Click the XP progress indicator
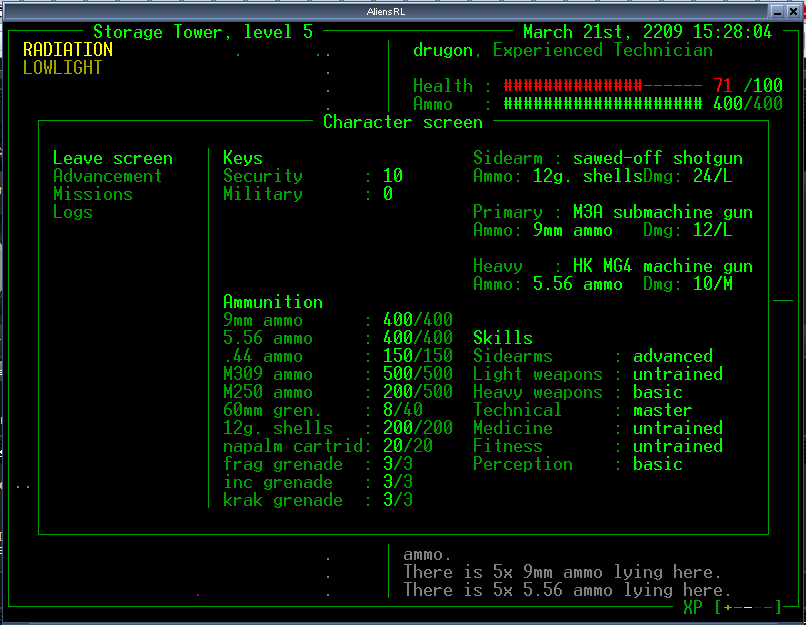The height and width of the screenshot is (625, 806). 732,608
